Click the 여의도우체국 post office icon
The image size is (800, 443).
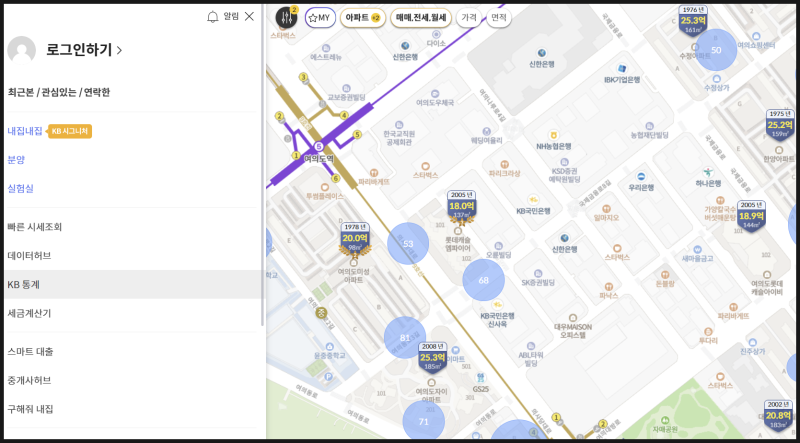(435, 93)
